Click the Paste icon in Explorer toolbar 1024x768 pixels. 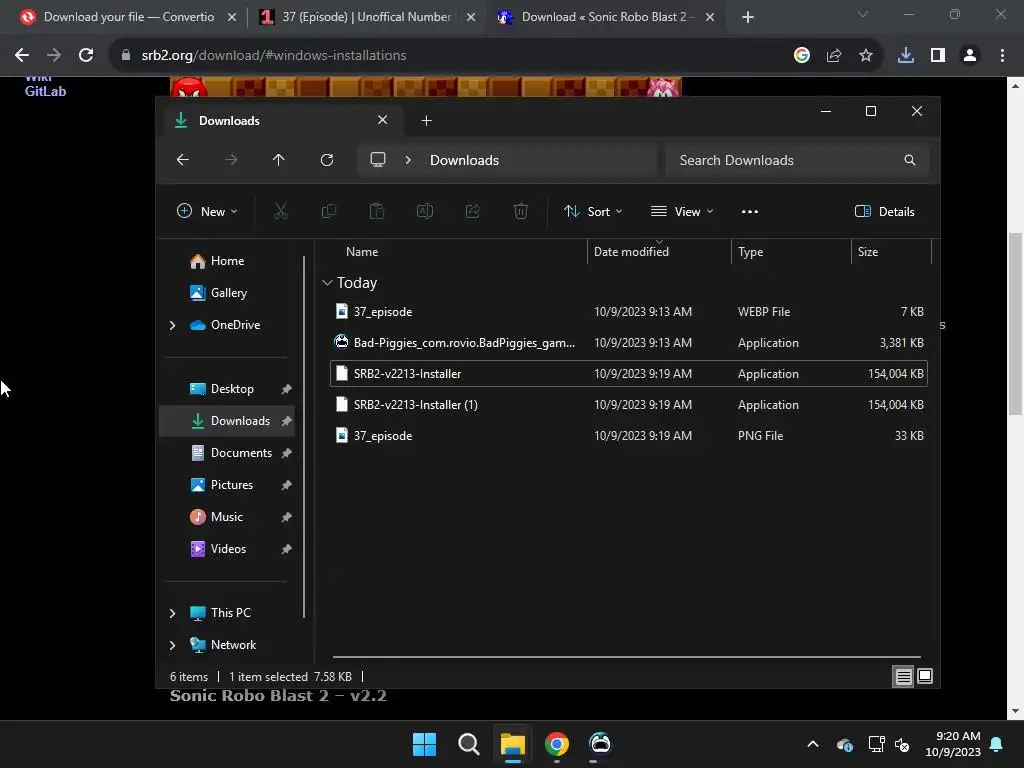[377, 211]
